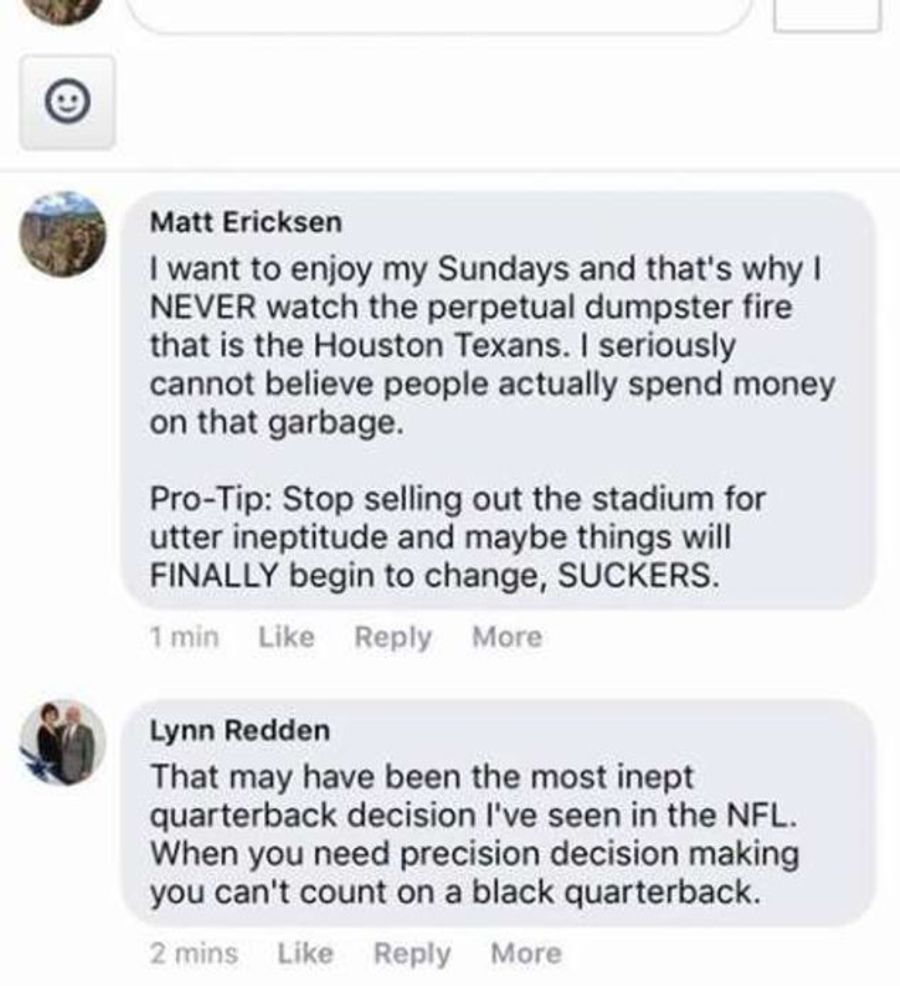Like Matt Ericksen's comment
Image resolution: width=900 pixels, height=986 pixels.
[x=287, y=637]
